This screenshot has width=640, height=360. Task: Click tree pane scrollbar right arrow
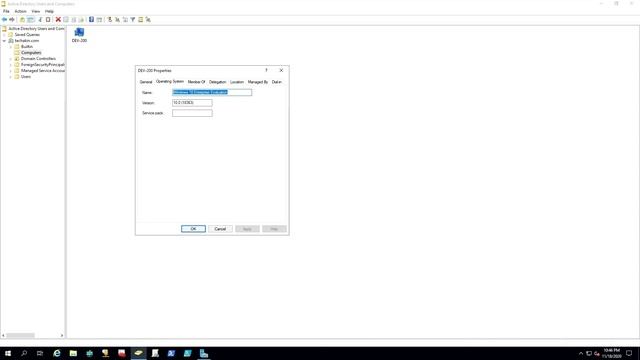62,336
